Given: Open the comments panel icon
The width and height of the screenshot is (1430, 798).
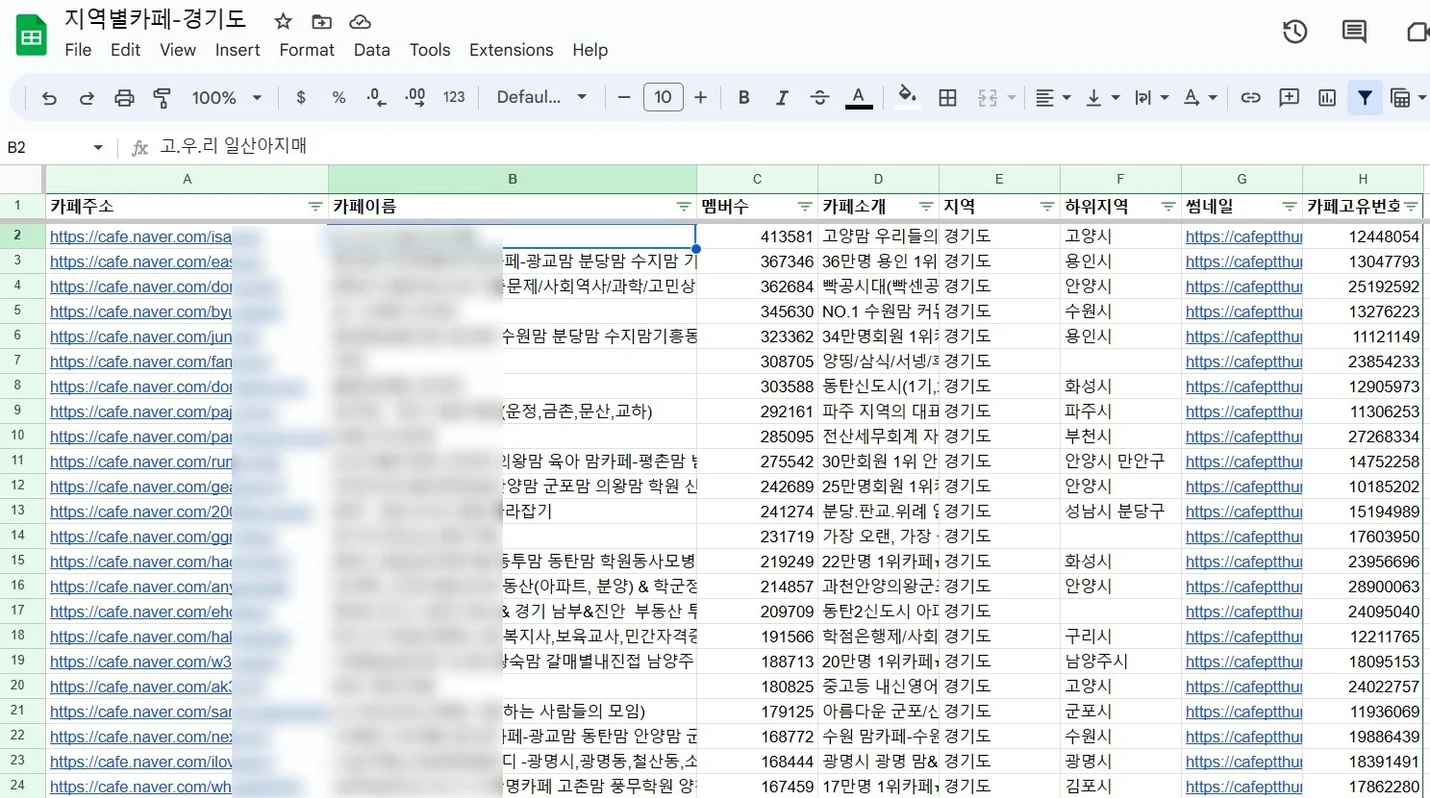Looking at the screenshot, I should tap(1354, 32).
